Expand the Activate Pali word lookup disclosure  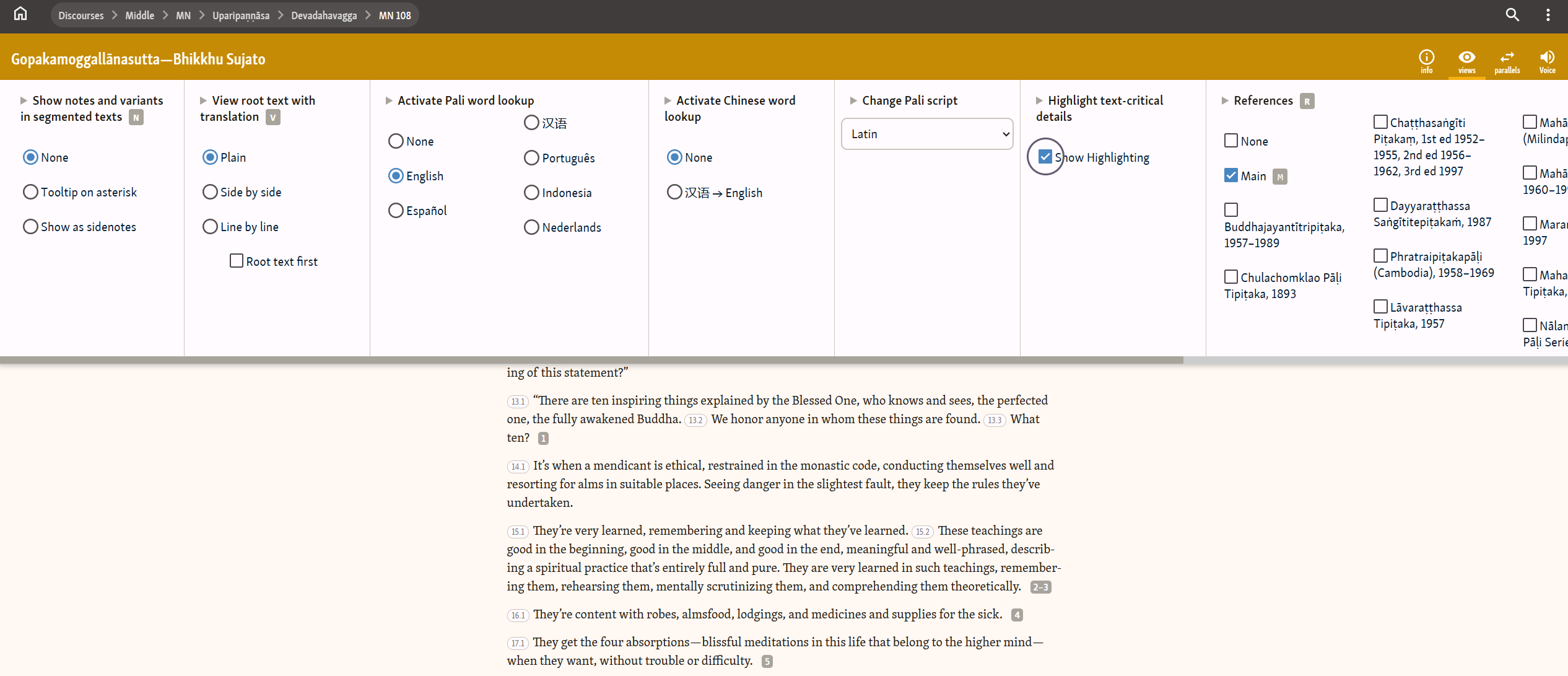(x=389, y=100)
